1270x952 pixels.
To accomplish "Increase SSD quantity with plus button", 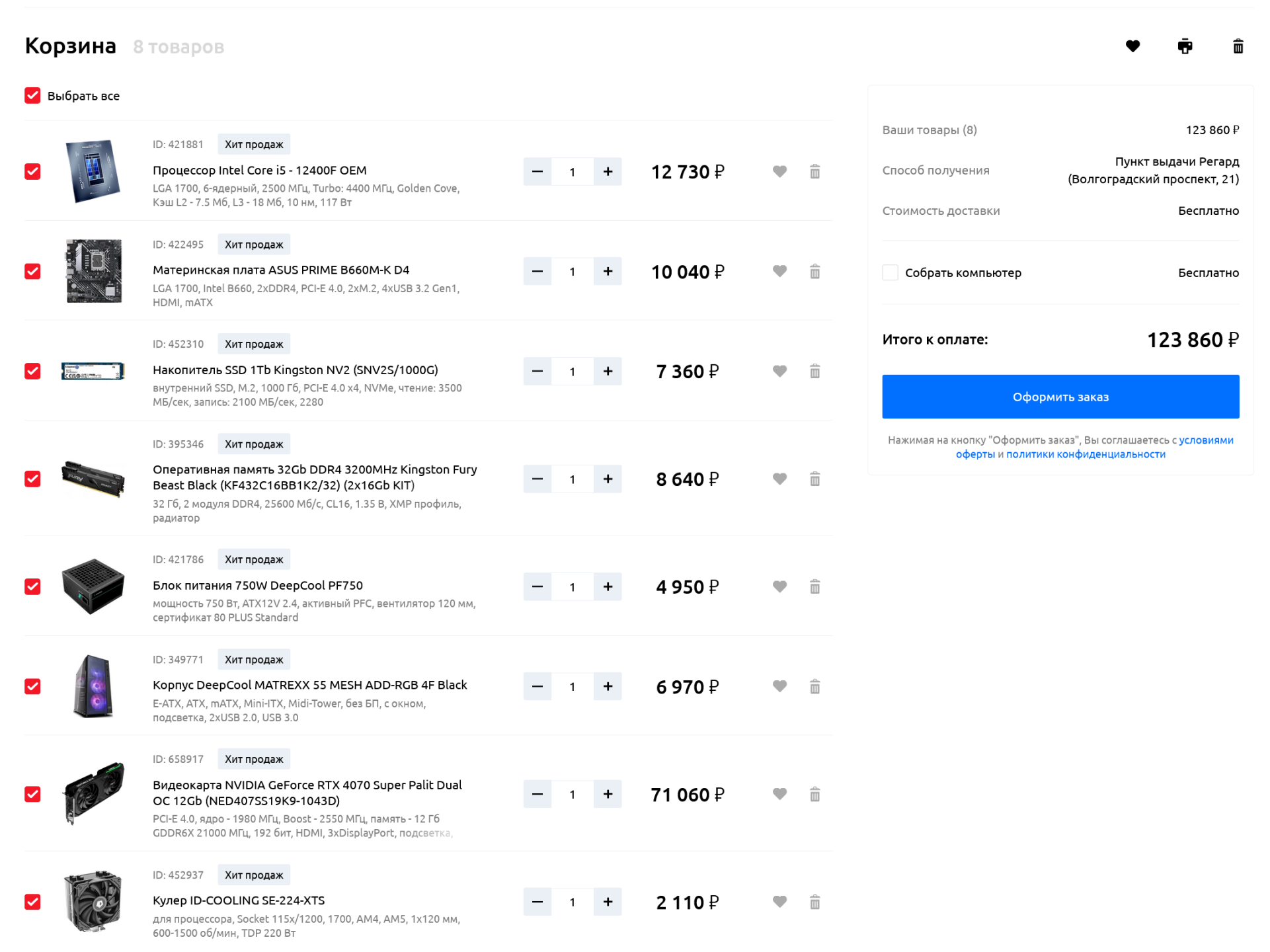I will [x=608, y=372].
